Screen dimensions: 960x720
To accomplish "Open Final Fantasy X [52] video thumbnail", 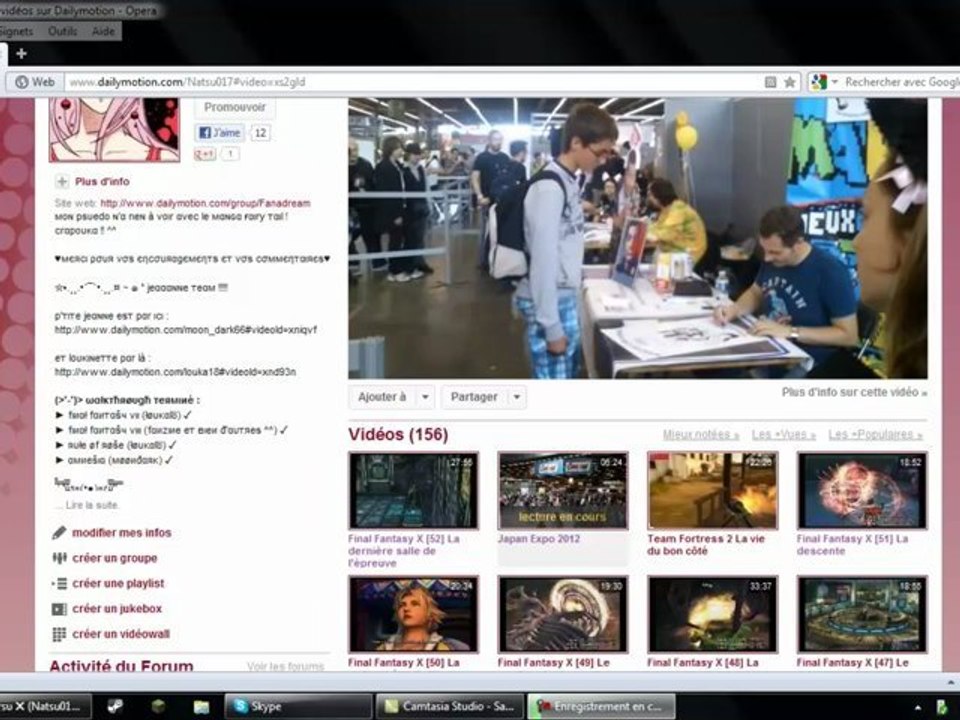I will point(413,490).
